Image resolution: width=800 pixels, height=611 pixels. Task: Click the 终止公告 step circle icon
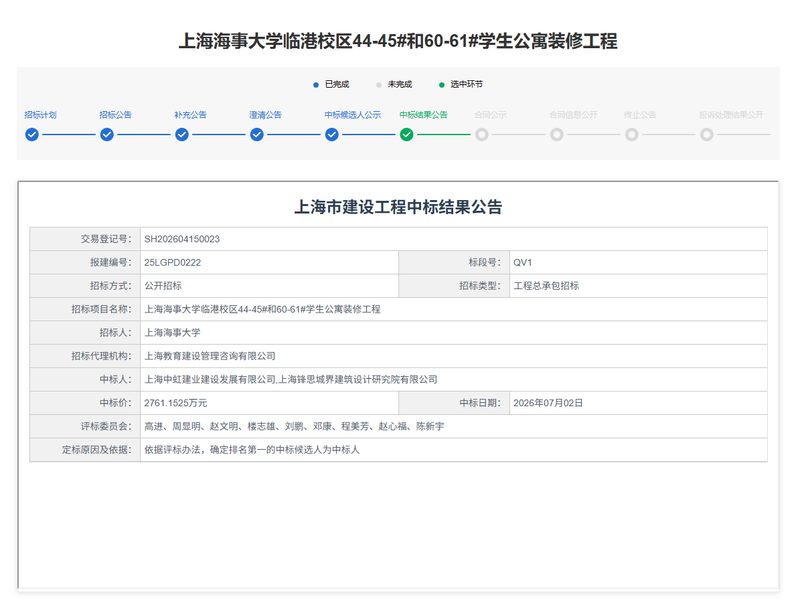(632, 135)
